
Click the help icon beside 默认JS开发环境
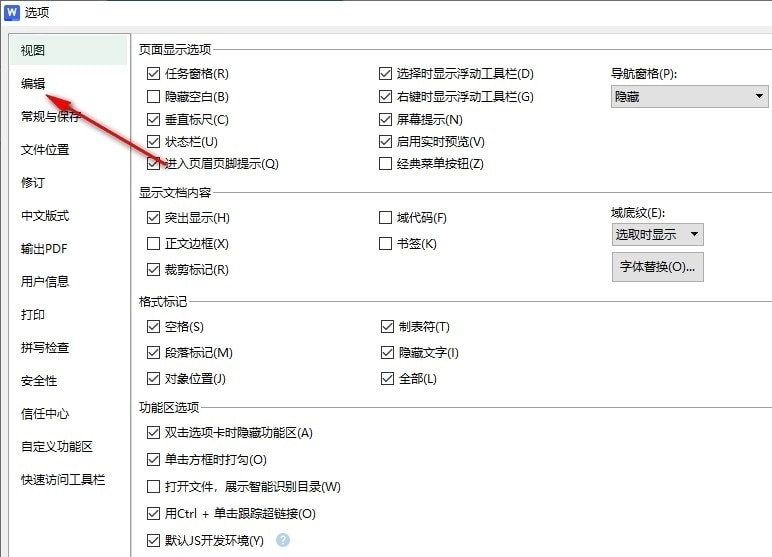coord(283,540)
